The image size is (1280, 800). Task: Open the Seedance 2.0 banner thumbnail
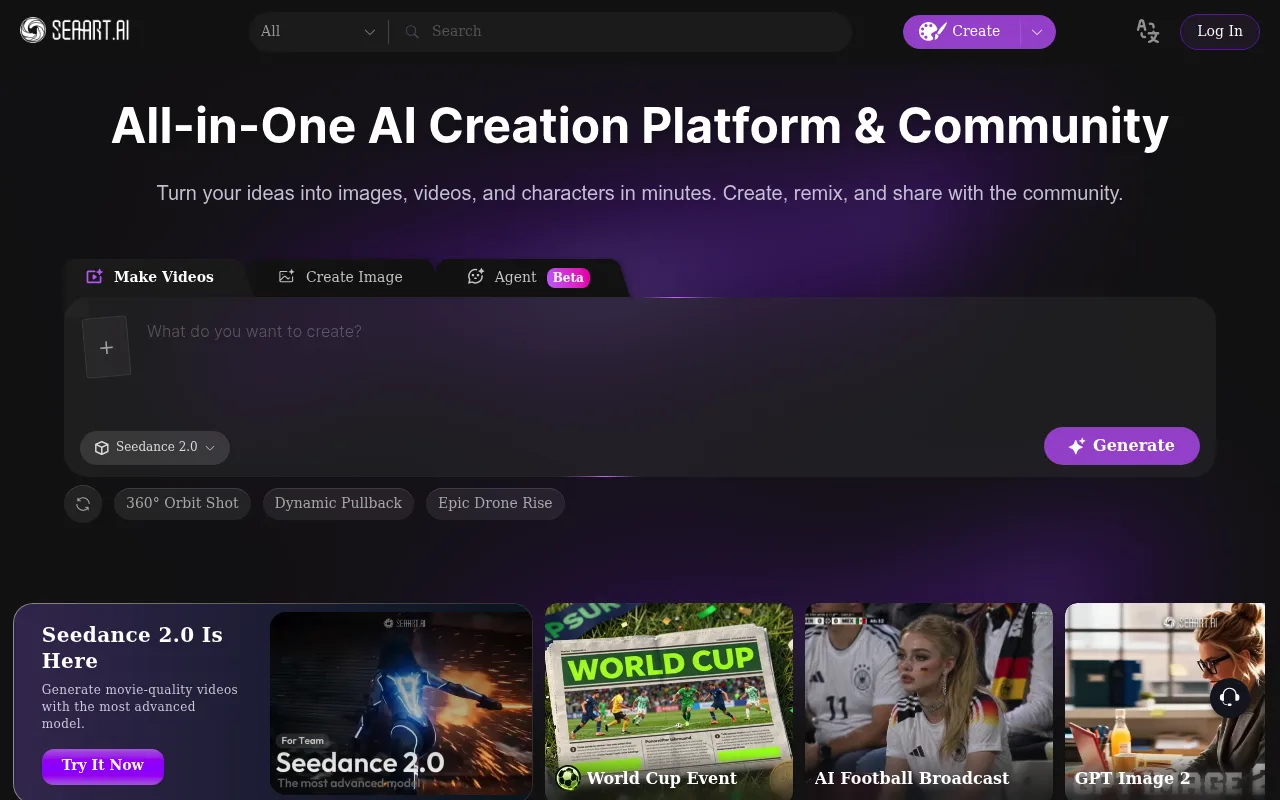401,705
